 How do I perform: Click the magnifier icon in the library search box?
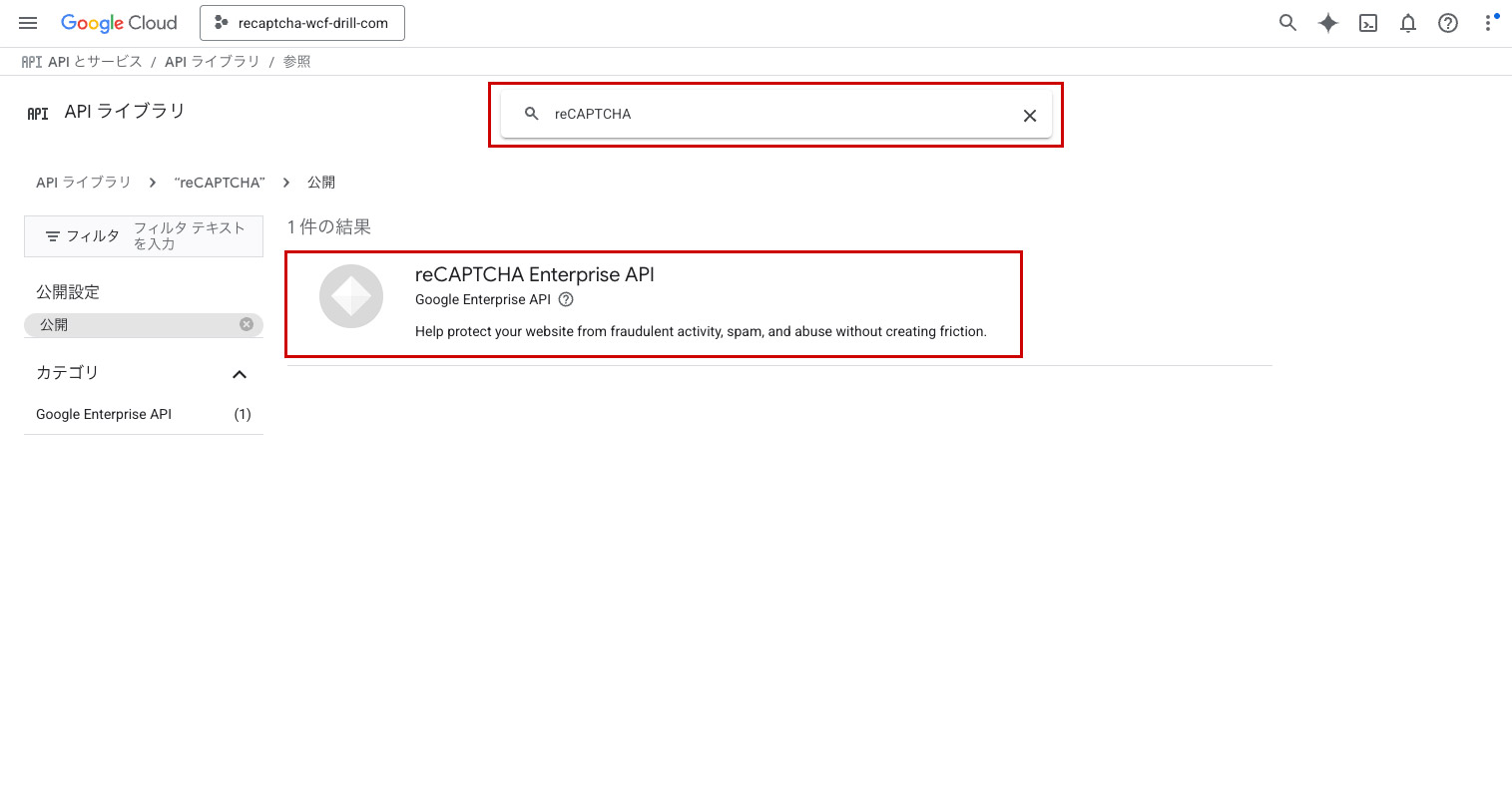[x=532, y=114]
